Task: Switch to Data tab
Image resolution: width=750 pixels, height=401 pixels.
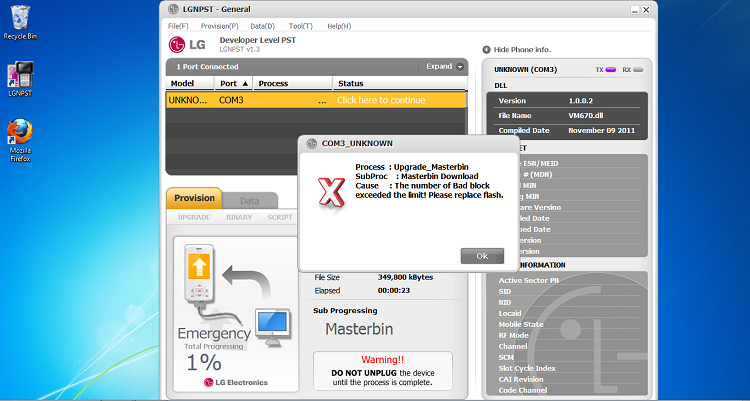Action: coord(250,201)
